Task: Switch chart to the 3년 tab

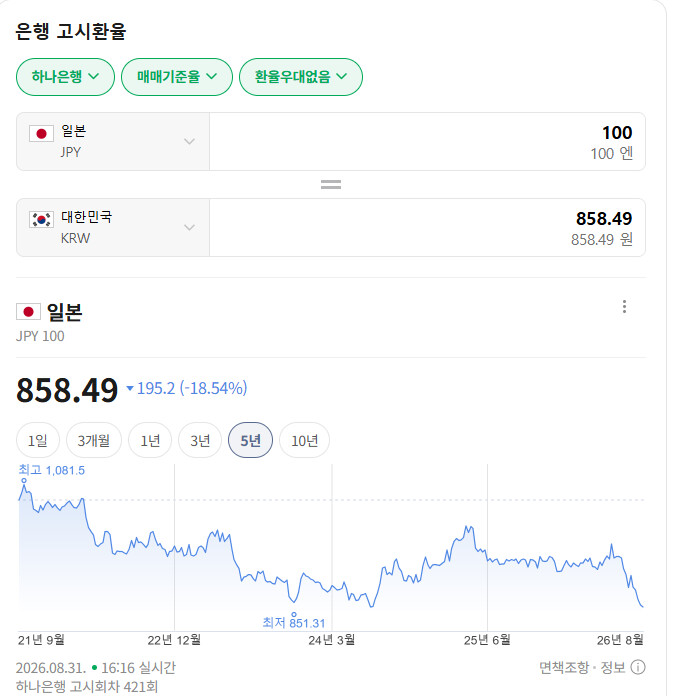Action: click(200, 440)
